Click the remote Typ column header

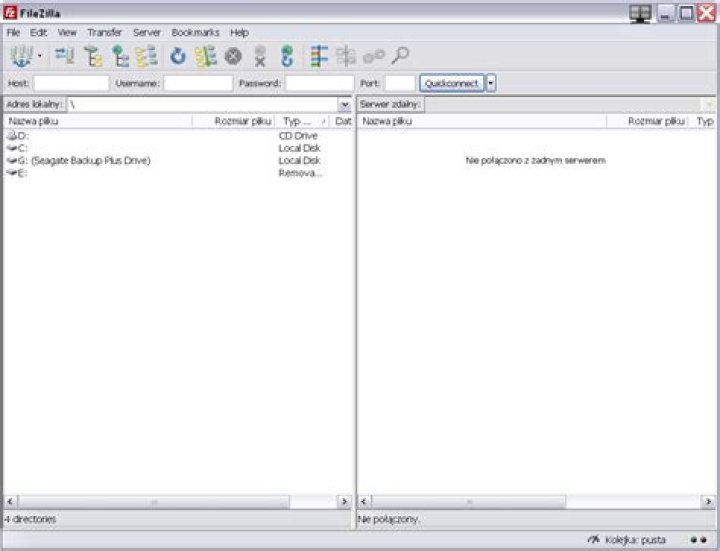703,121
